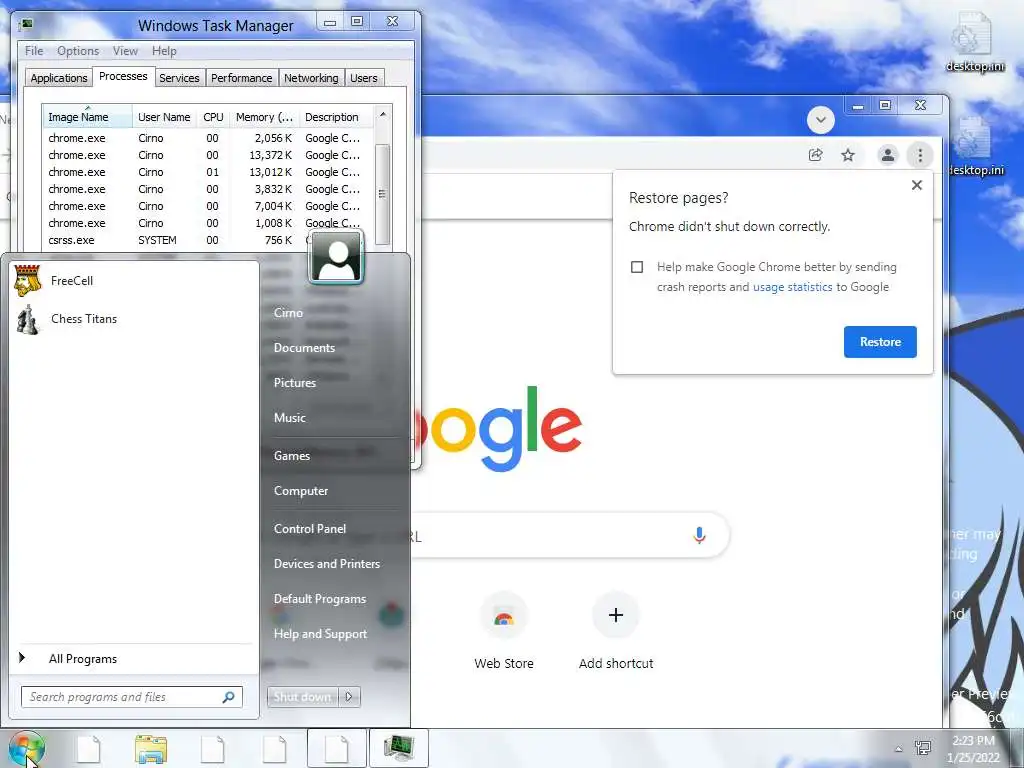Open the Shut down options arrow

pyautogui.click(x=349, y=697)
